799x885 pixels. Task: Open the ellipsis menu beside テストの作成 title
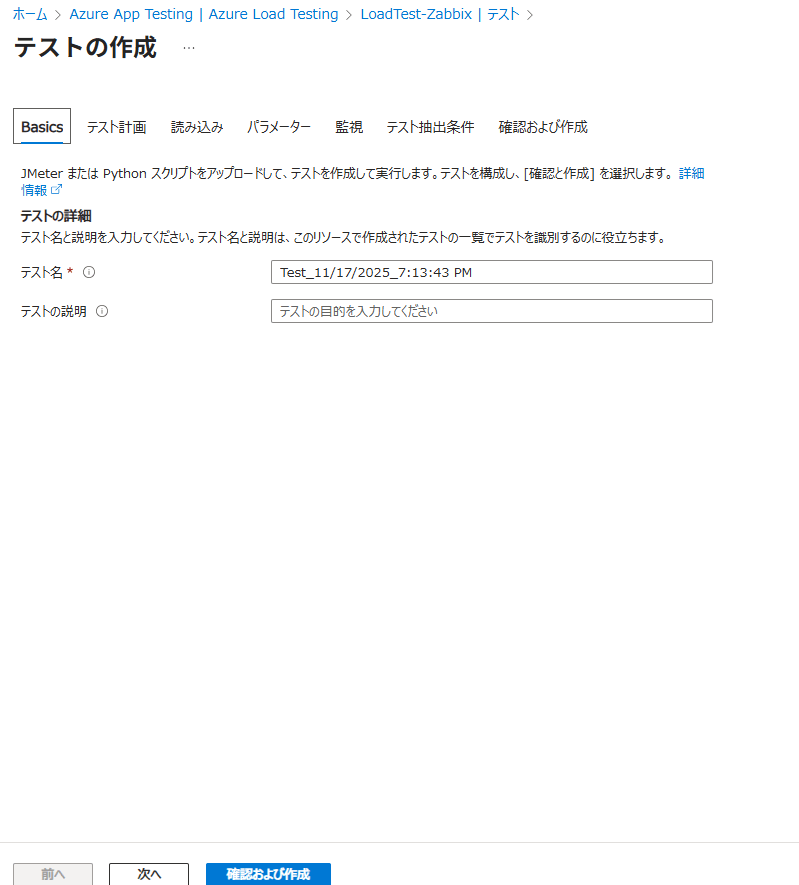click(189, 48)
